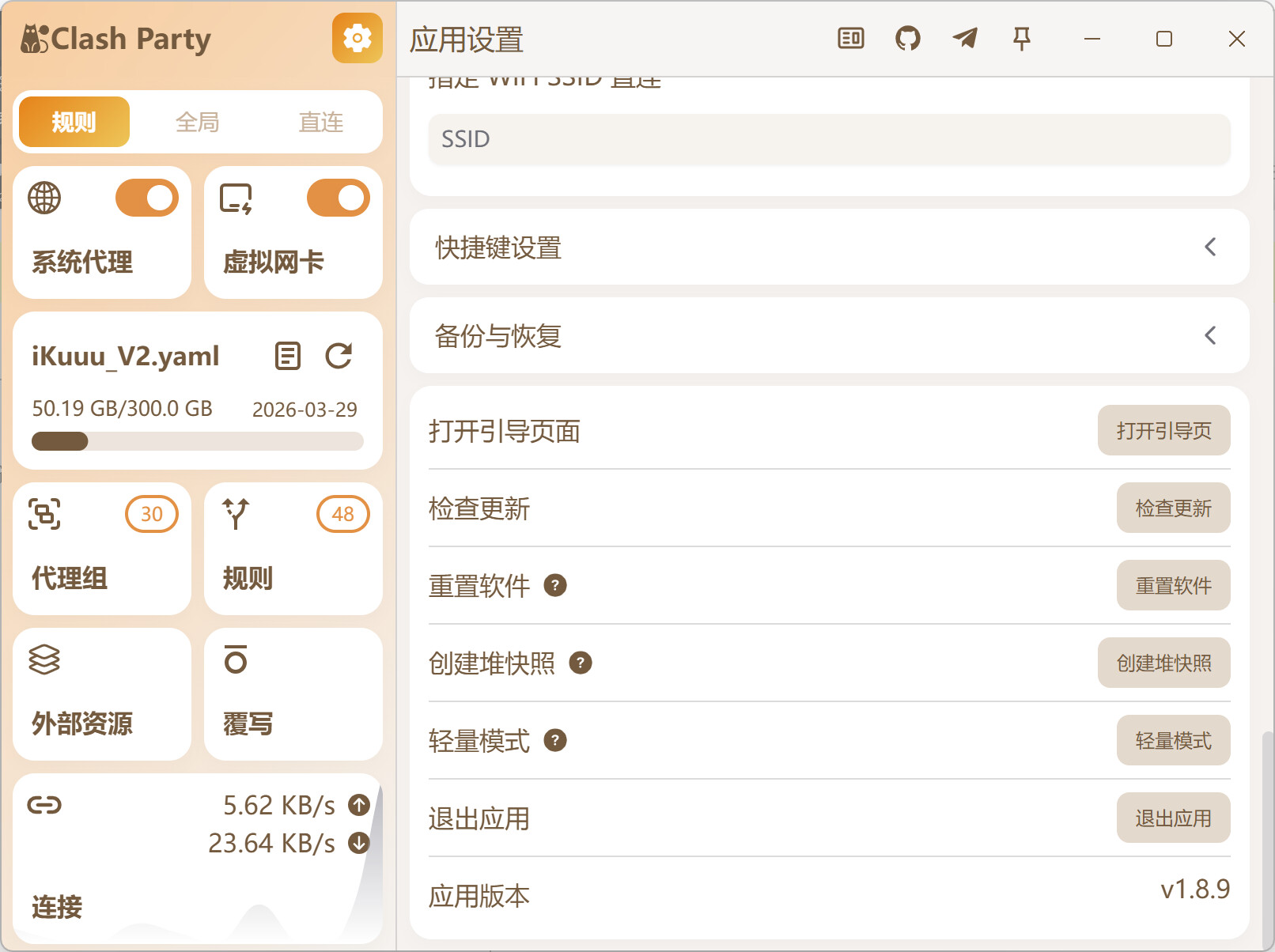Screen dimensions: 1275x952
Task: Open the documentation book icon in header
Action: coord(851,38)
